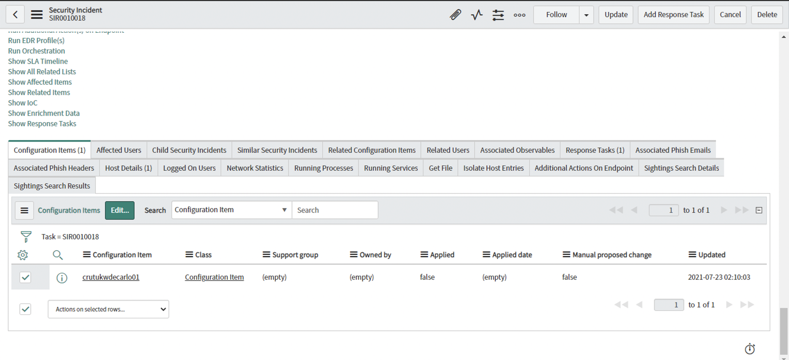Screen dimensions: 789x360
Task: Open more options three-dots icon
Action: pos(519,15)
